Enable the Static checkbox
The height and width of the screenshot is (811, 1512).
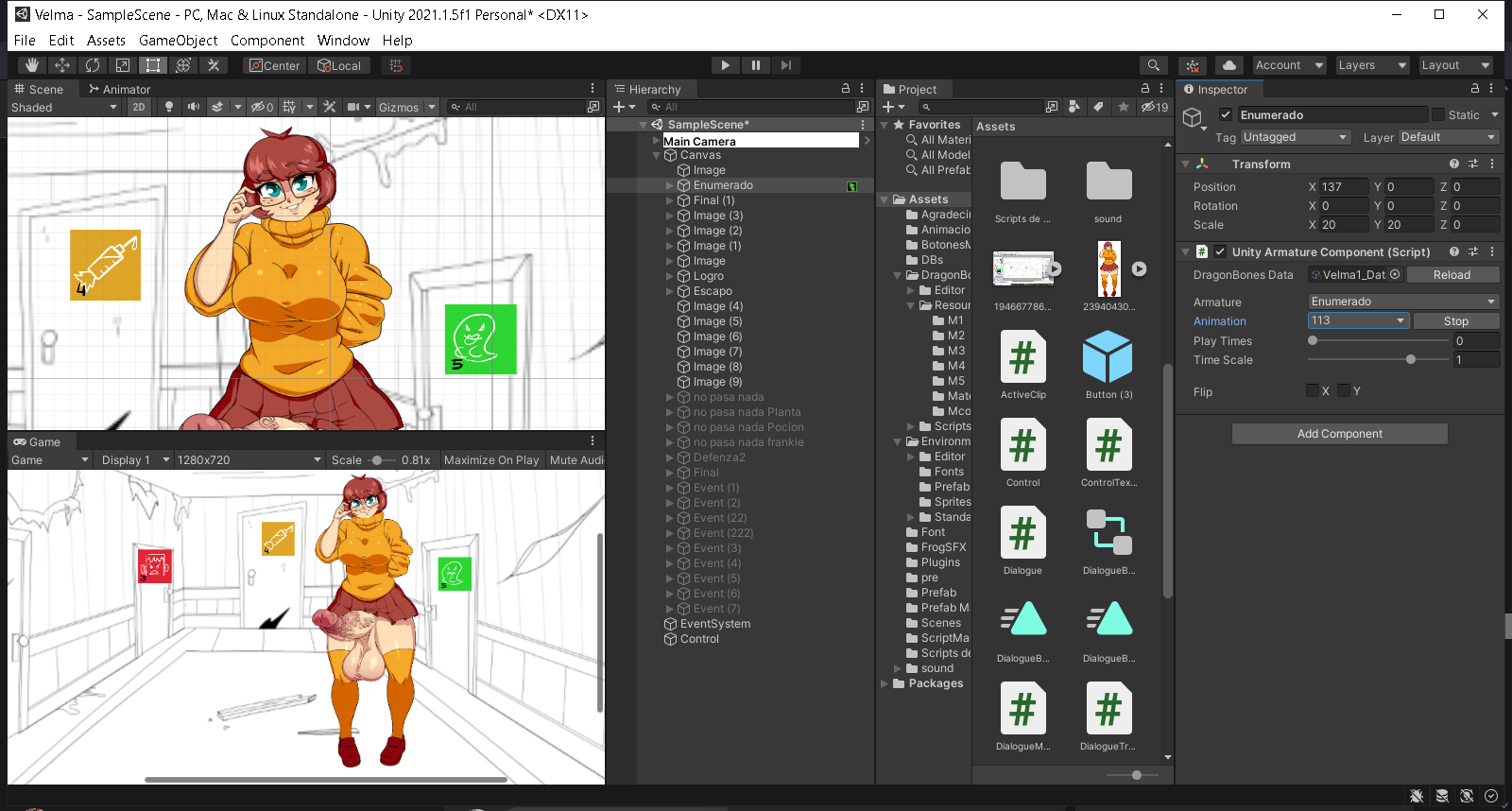coord(1438,114)
